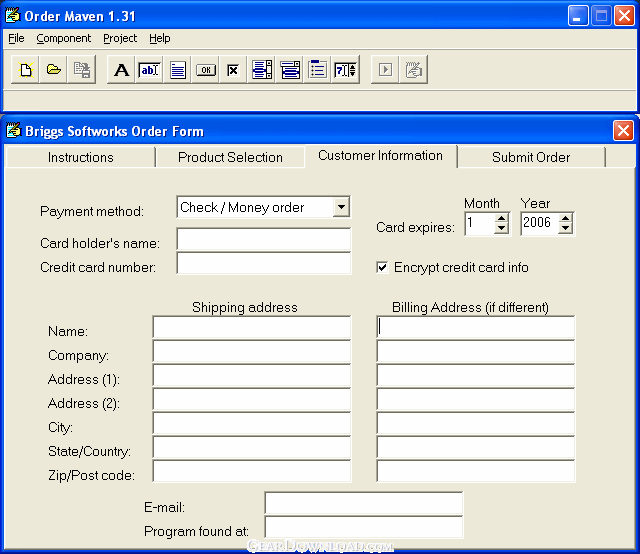The width and height of the screenshot is (640, 554).
Task: Click the 'Payment method:' label
Action: (92, 211)
